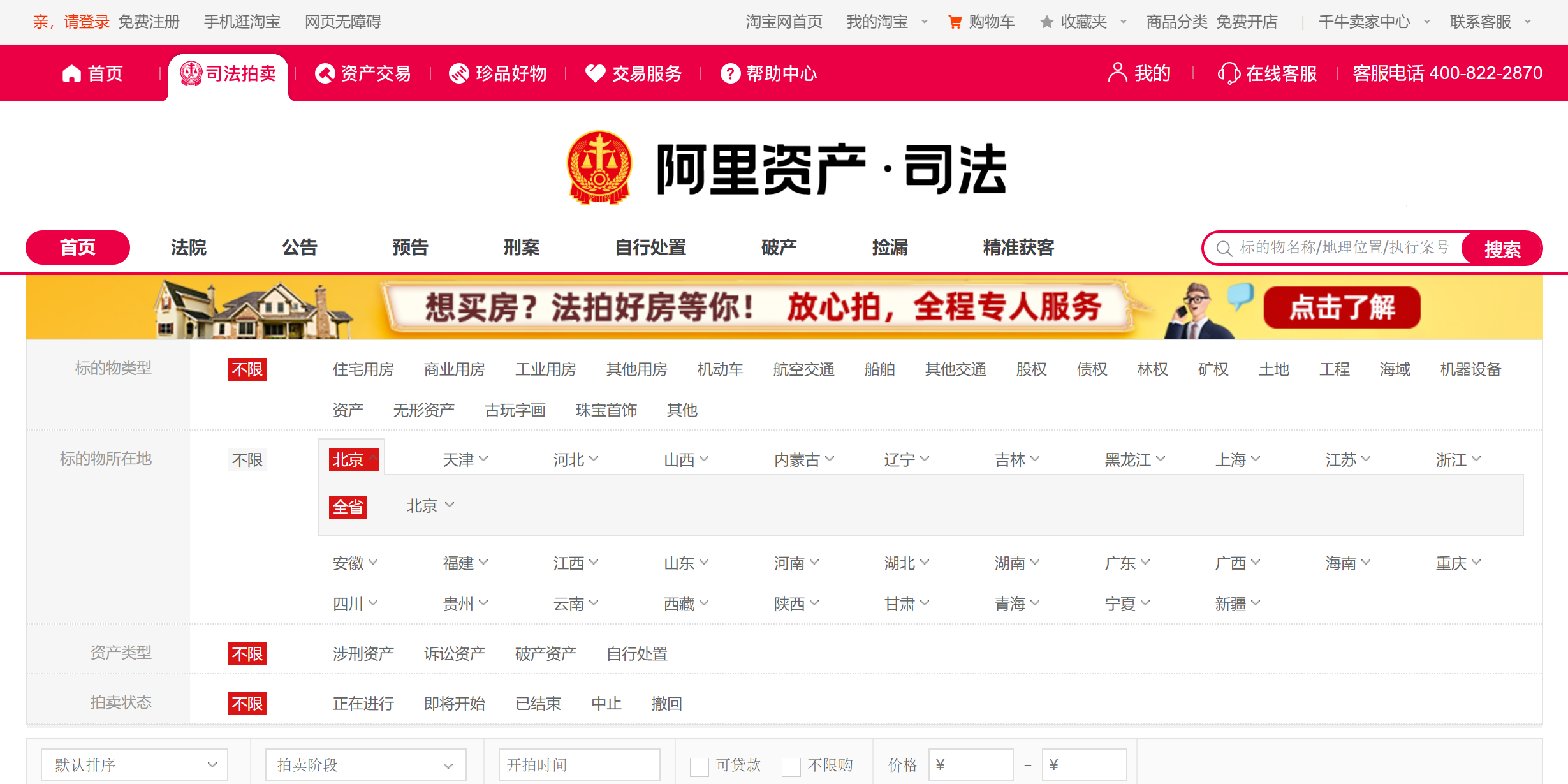Viewport: 1568px width, 784px height.
Task: Click the heart icon for 交易服务
Action: click(x=595, y=74)
